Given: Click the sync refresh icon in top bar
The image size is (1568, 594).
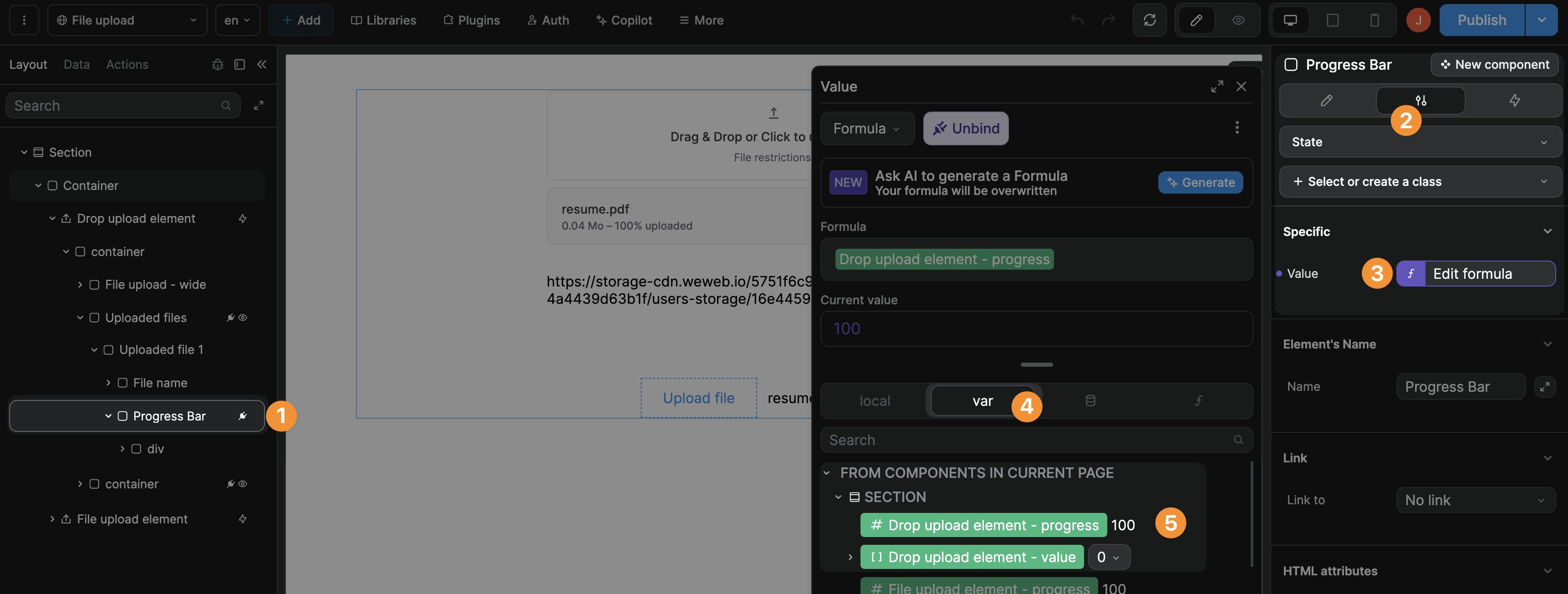Looking at the screenshot, I should coord(1149,20).
